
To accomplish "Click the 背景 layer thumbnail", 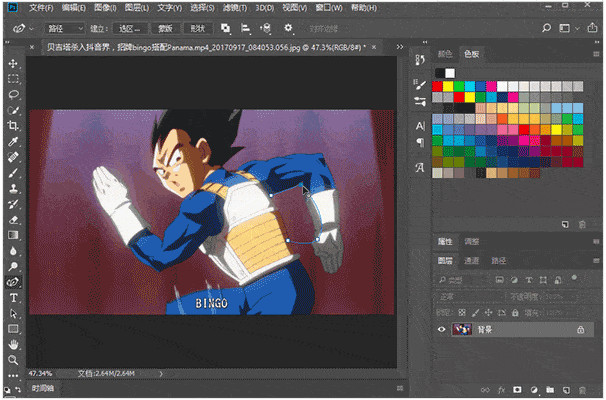I will [x=463, y=329].
